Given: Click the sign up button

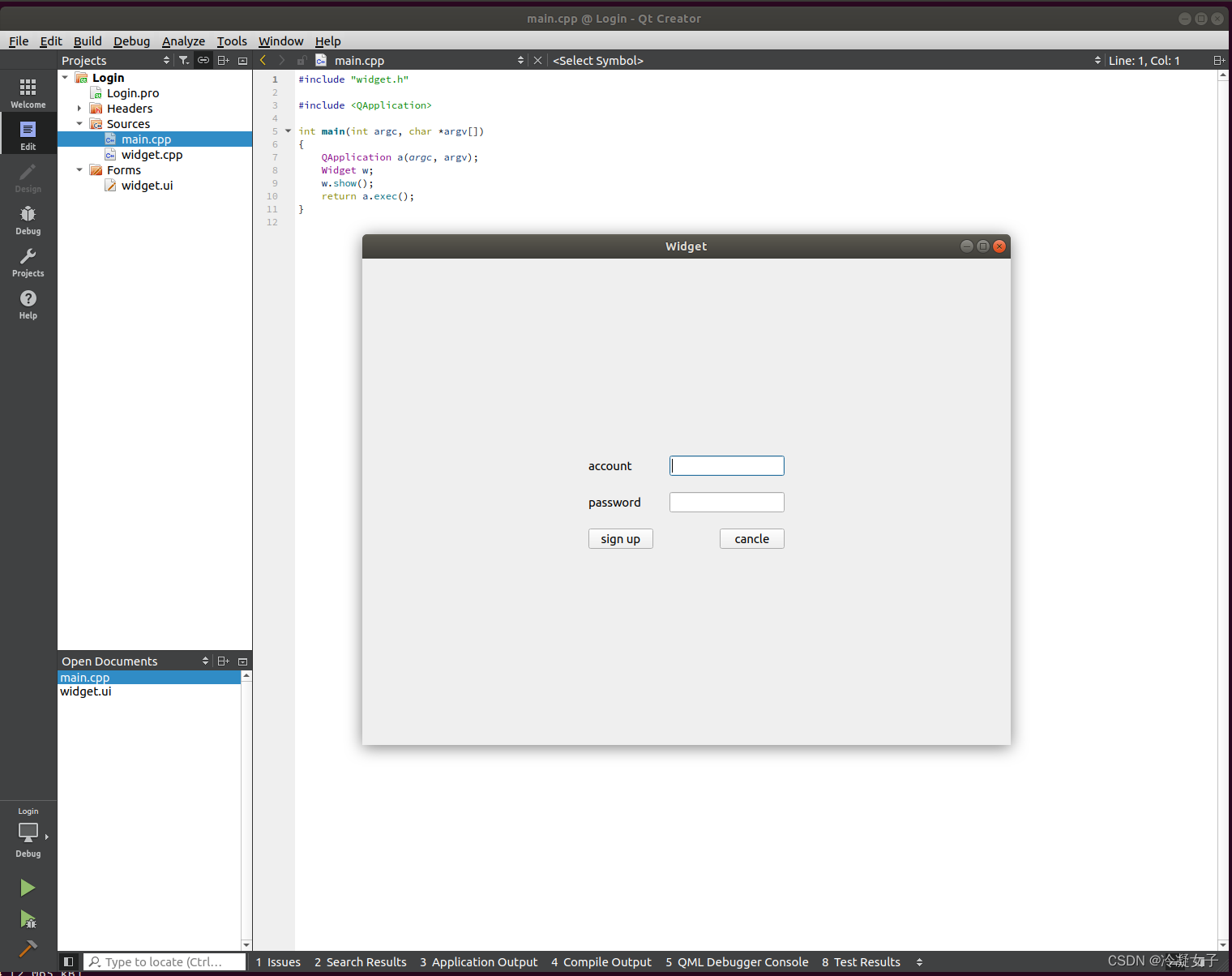Looking at the screenshot, I should coord(621,539).
